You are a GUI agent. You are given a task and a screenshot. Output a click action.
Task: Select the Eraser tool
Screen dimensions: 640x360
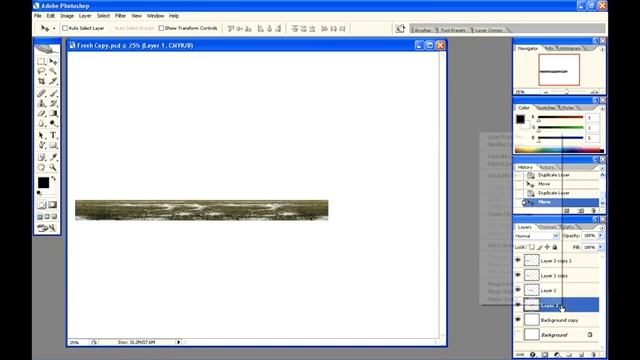(41, 113)
